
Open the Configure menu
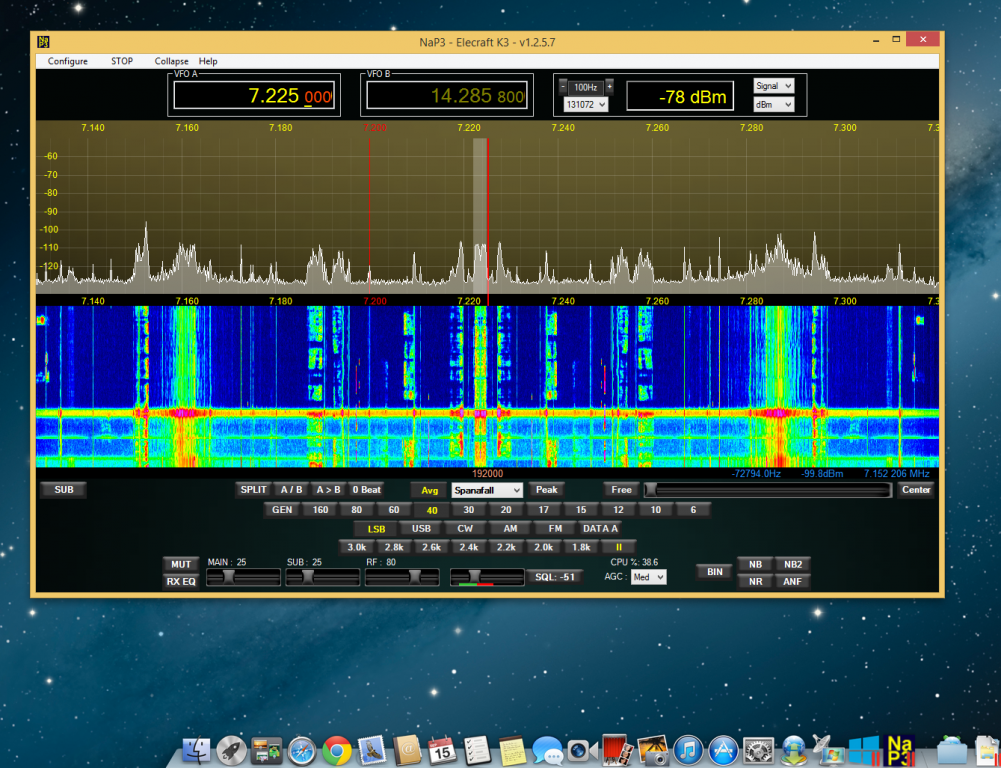pos(66,61)
